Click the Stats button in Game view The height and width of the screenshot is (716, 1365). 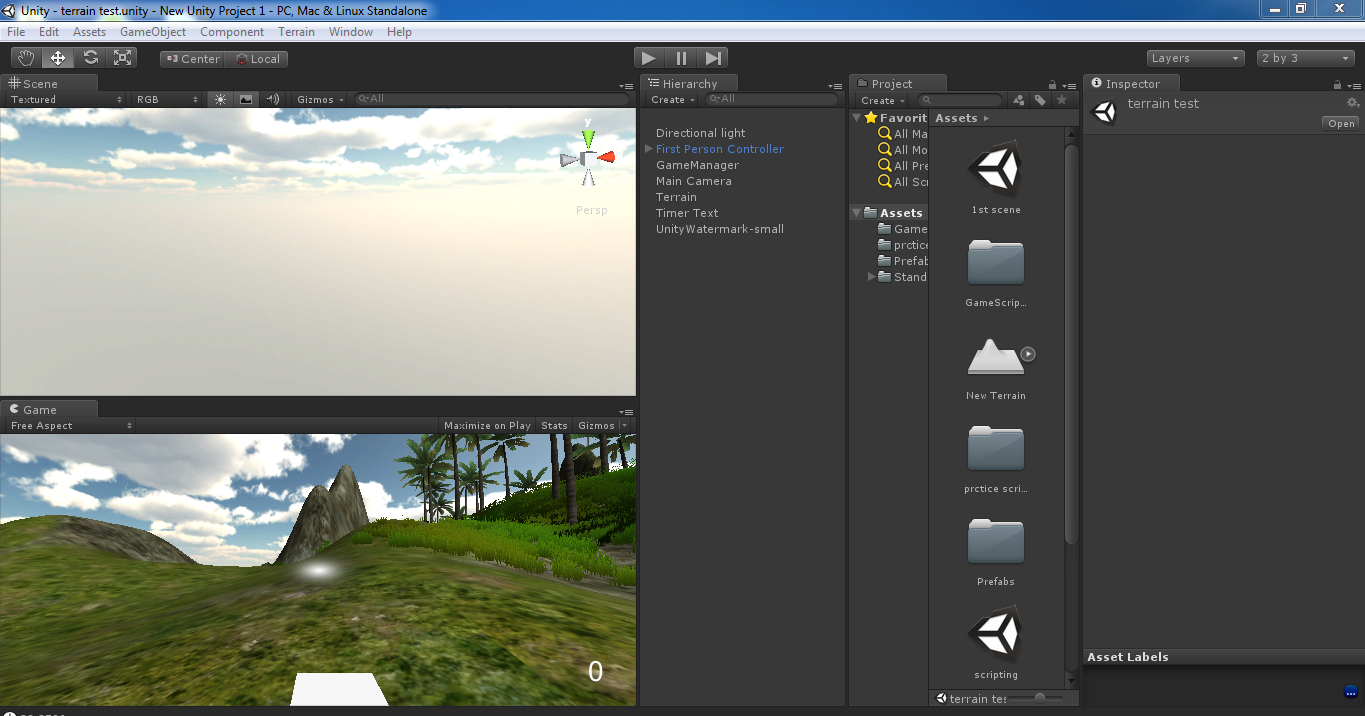554,425
